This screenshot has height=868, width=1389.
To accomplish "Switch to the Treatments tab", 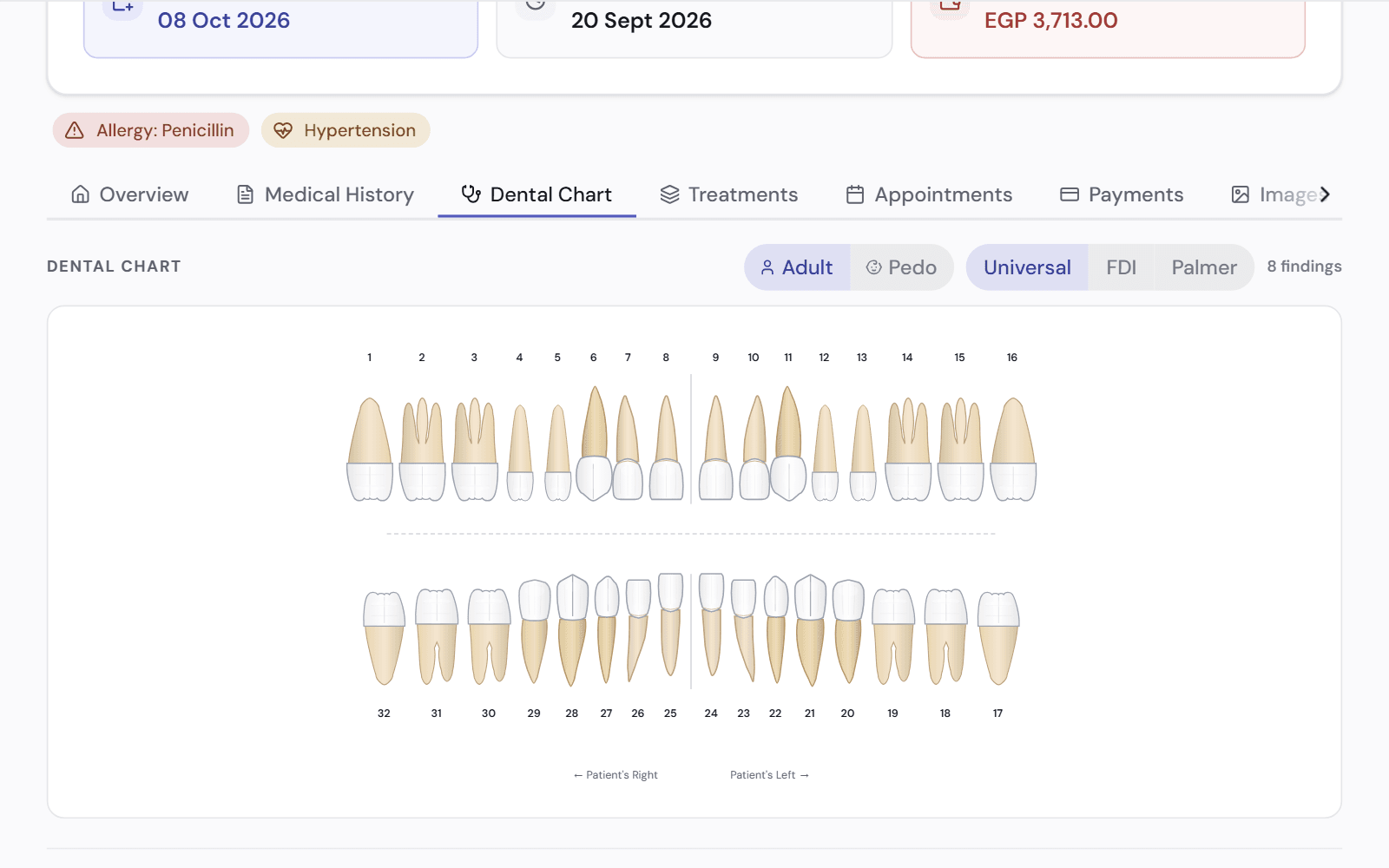I will 729,194.
